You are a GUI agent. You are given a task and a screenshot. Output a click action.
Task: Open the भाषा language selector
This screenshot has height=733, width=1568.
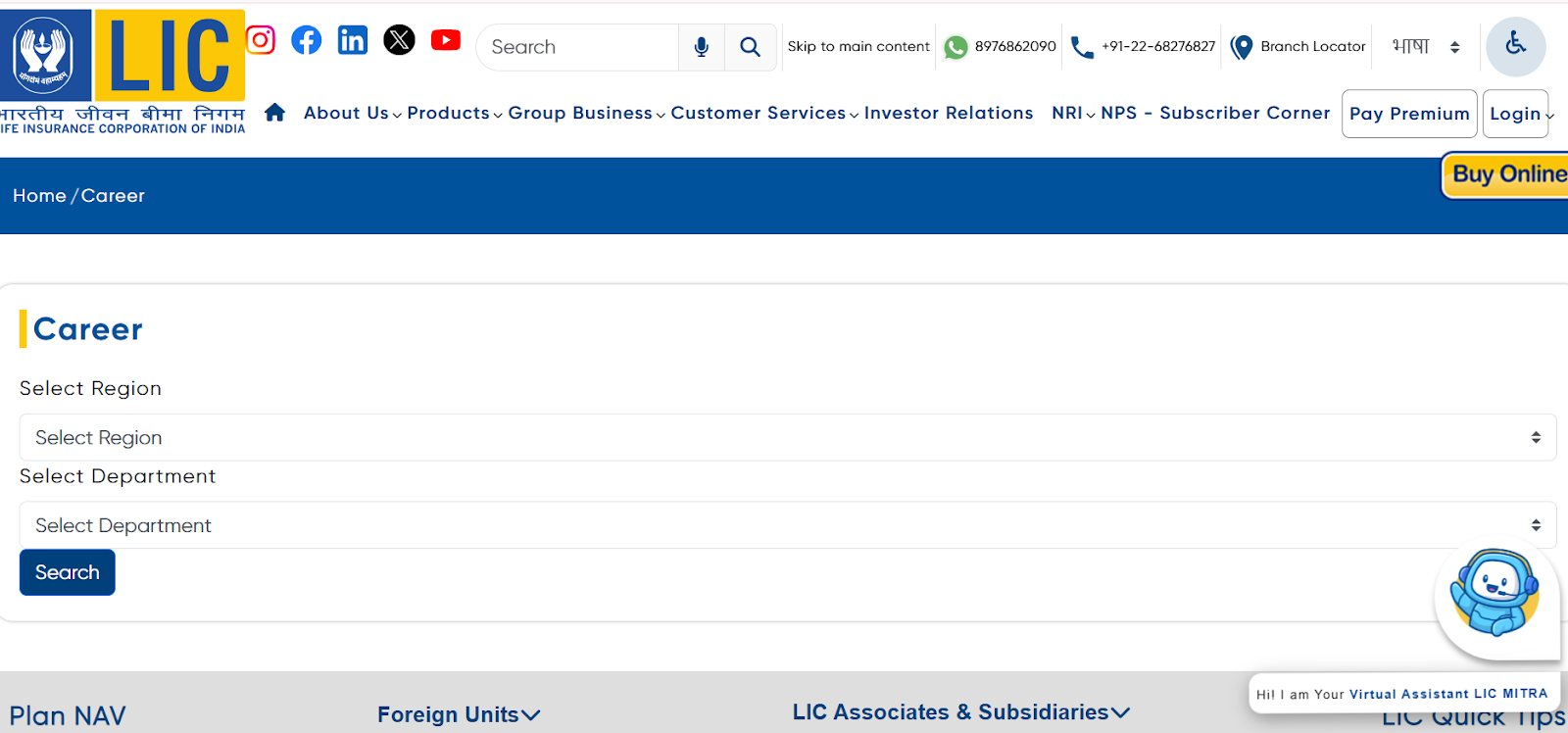coord(1426,46)
